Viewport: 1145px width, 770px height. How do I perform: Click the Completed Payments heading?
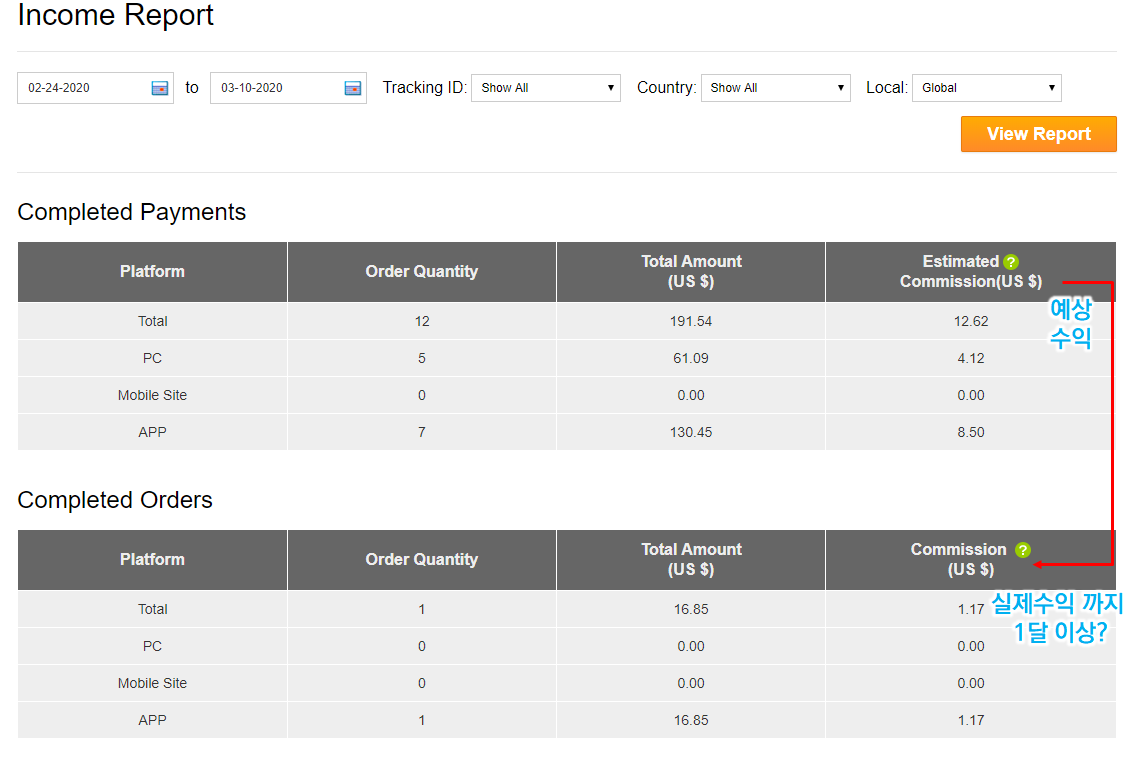point(131,212)
